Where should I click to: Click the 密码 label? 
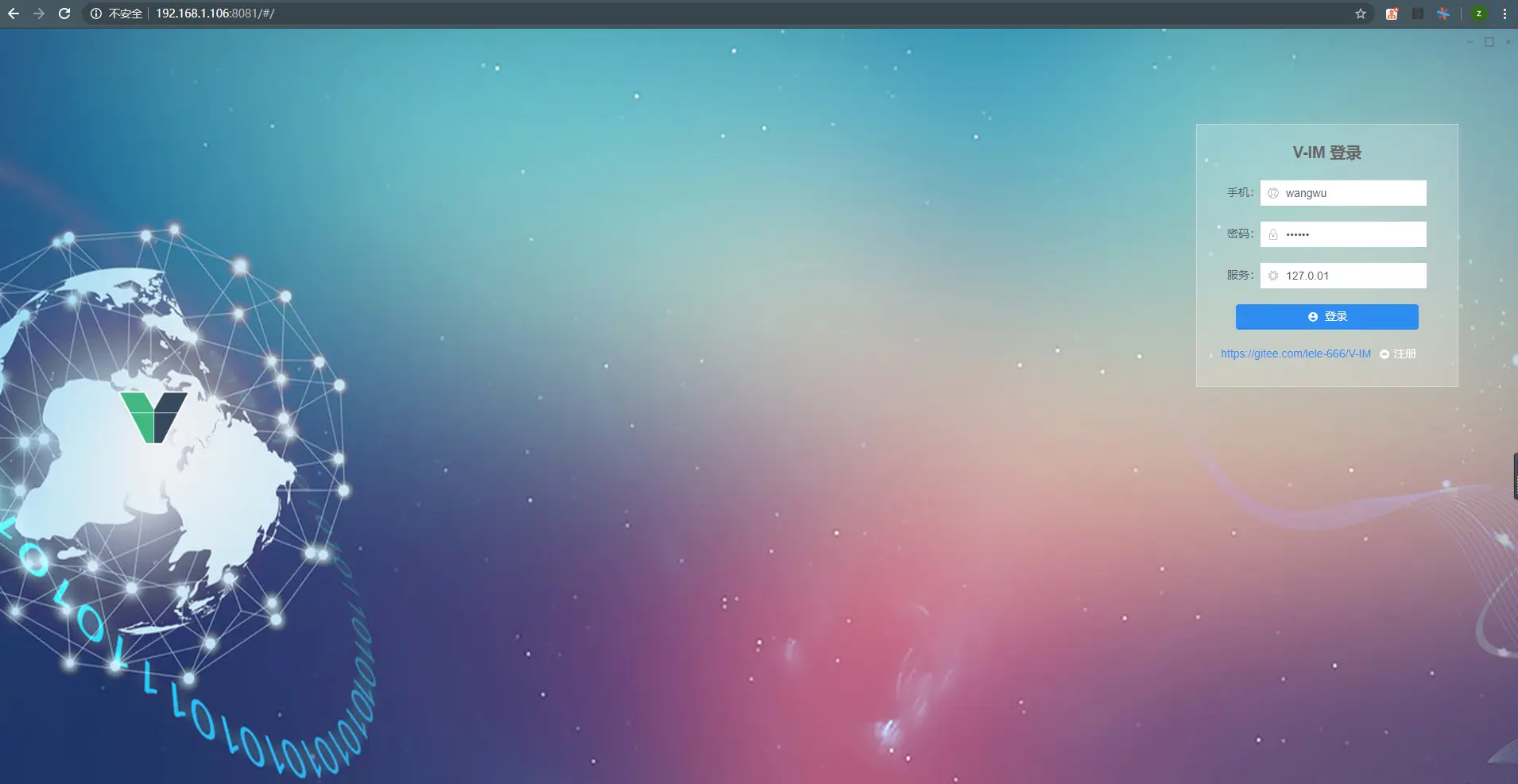tap(1240, 234)
